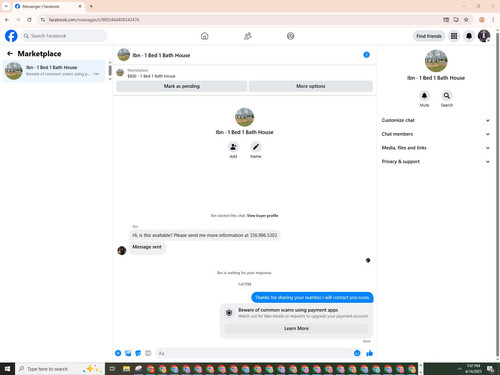500x375 pixels.
Task: Go back from Marketplace with the arrow
Action: click(x=10, y=53)
